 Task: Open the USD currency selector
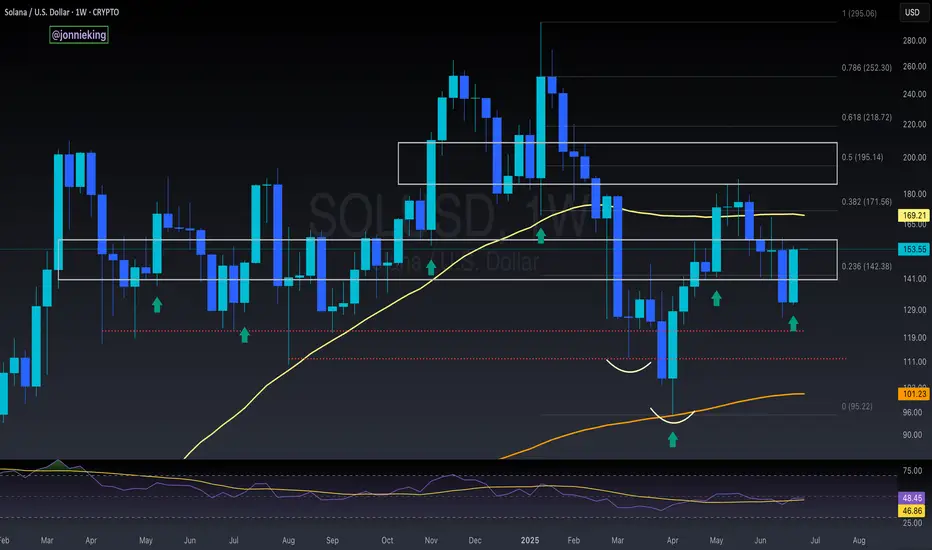point(912,12)
